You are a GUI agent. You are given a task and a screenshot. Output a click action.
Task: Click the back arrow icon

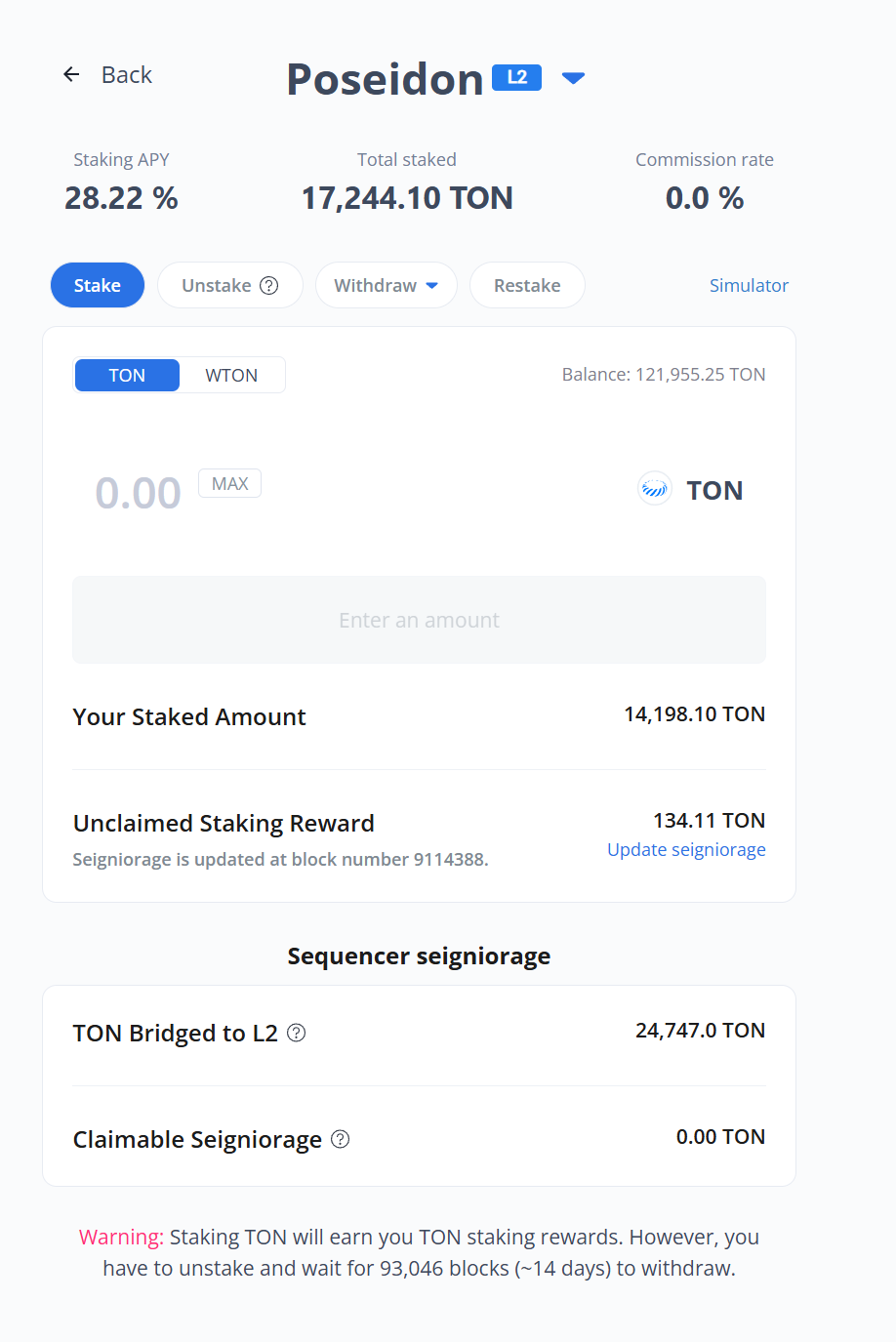(71, 75)
